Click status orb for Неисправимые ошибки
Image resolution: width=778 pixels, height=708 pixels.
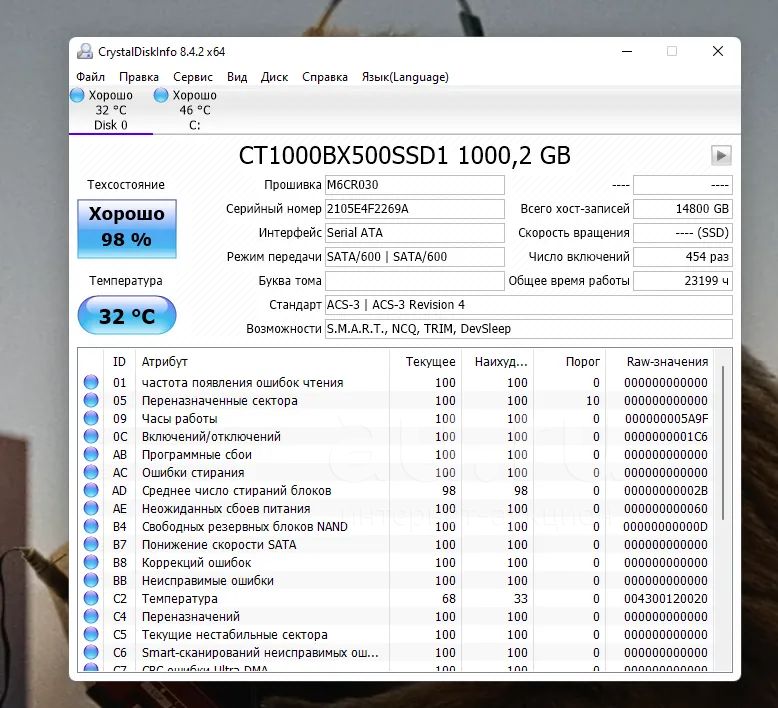(91, 580)
